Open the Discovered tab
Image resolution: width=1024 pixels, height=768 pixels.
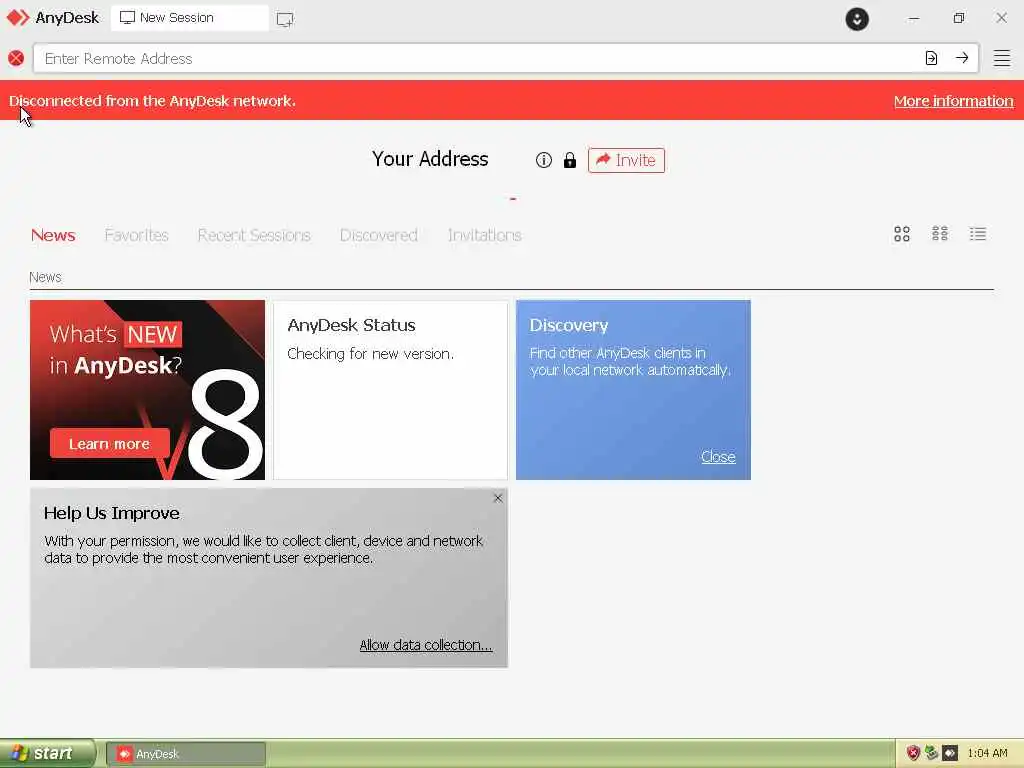tap(379, 235)
